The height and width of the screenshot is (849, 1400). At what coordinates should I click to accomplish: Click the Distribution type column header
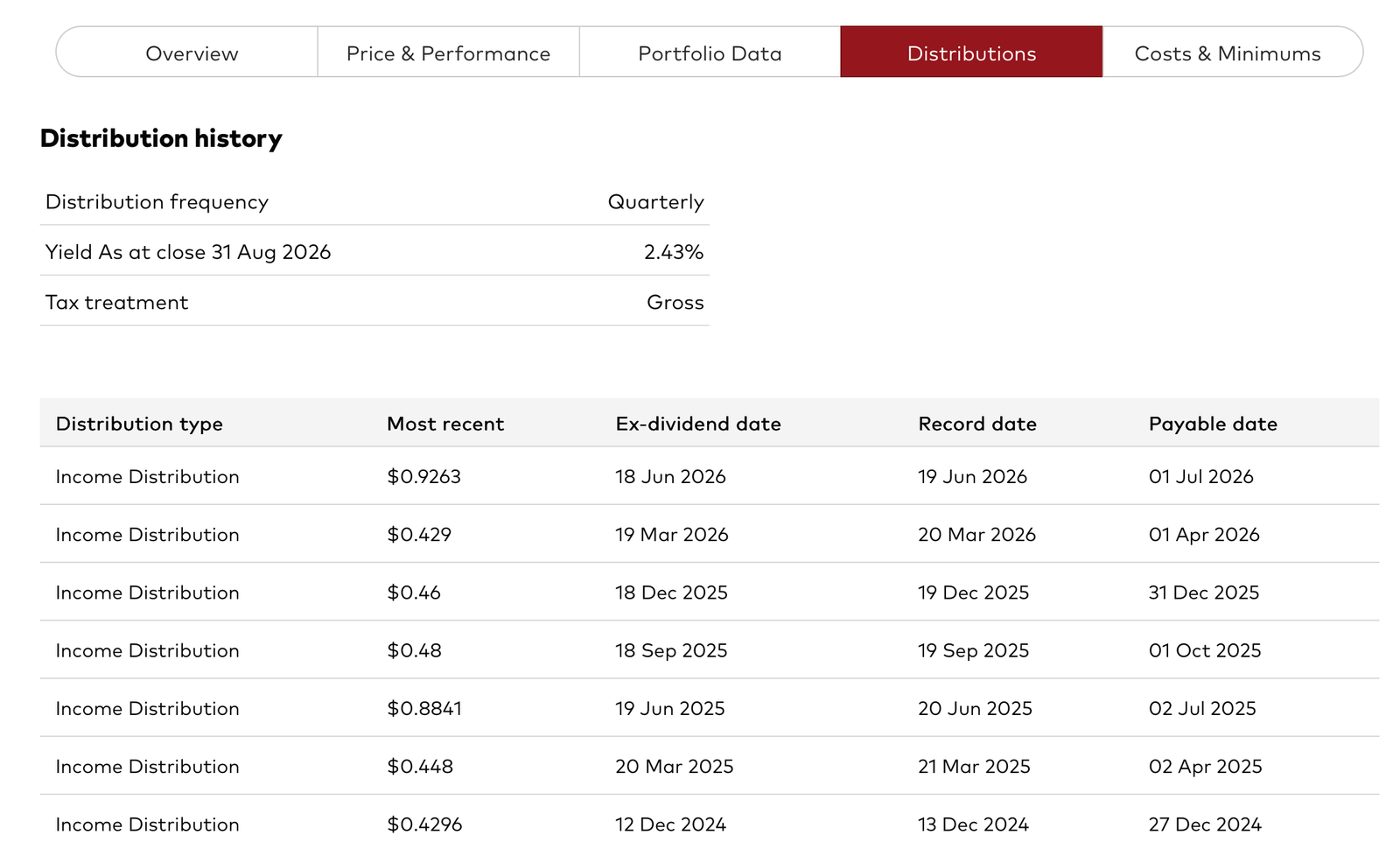(x=139, y=424)
